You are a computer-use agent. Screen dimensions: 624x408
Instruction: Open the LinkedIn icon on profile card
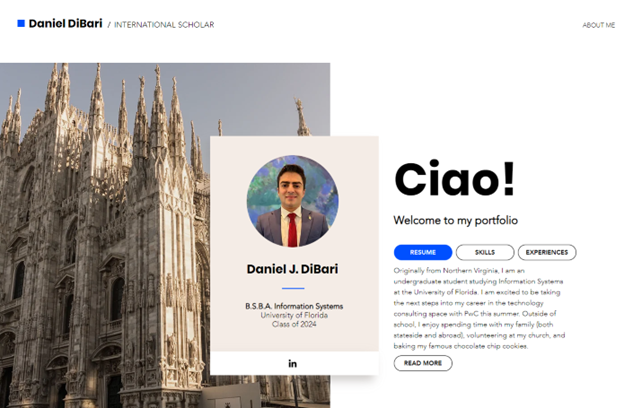(x=292, y=363)
